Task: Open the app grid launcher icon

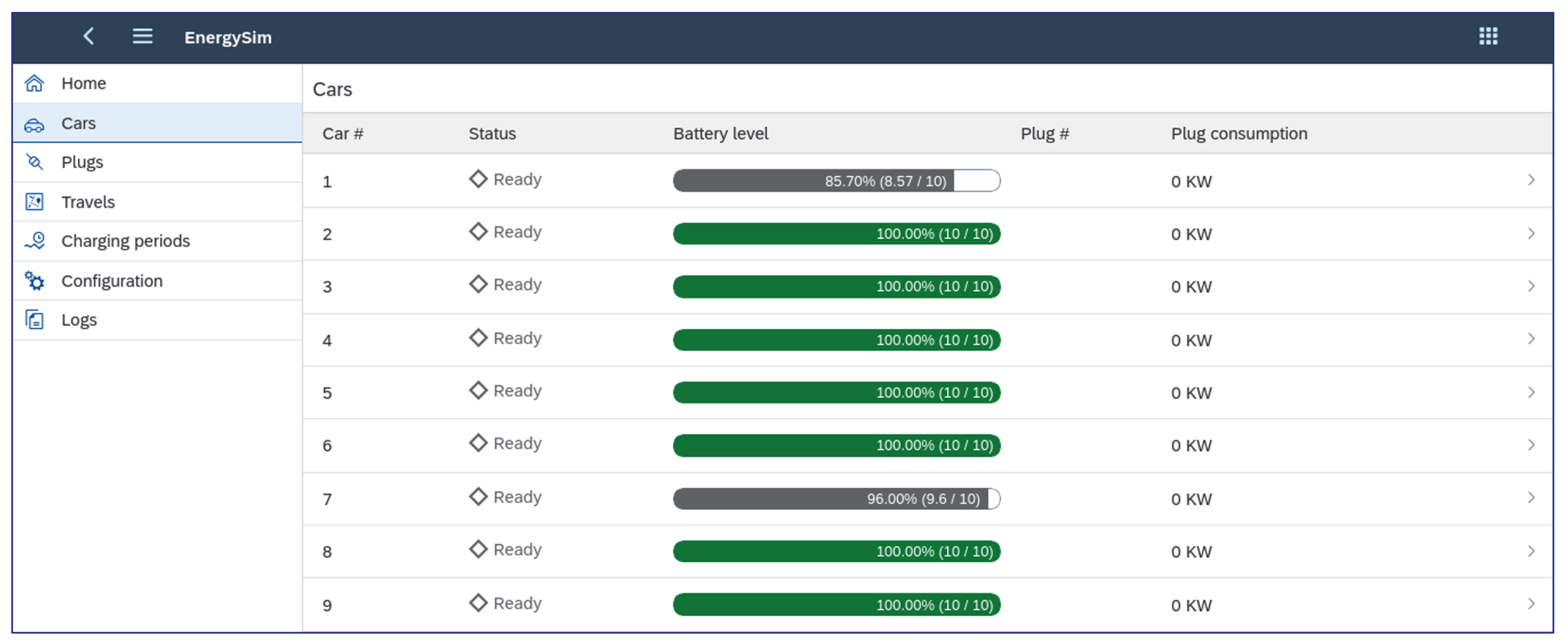Action: tap(1488, 37)
